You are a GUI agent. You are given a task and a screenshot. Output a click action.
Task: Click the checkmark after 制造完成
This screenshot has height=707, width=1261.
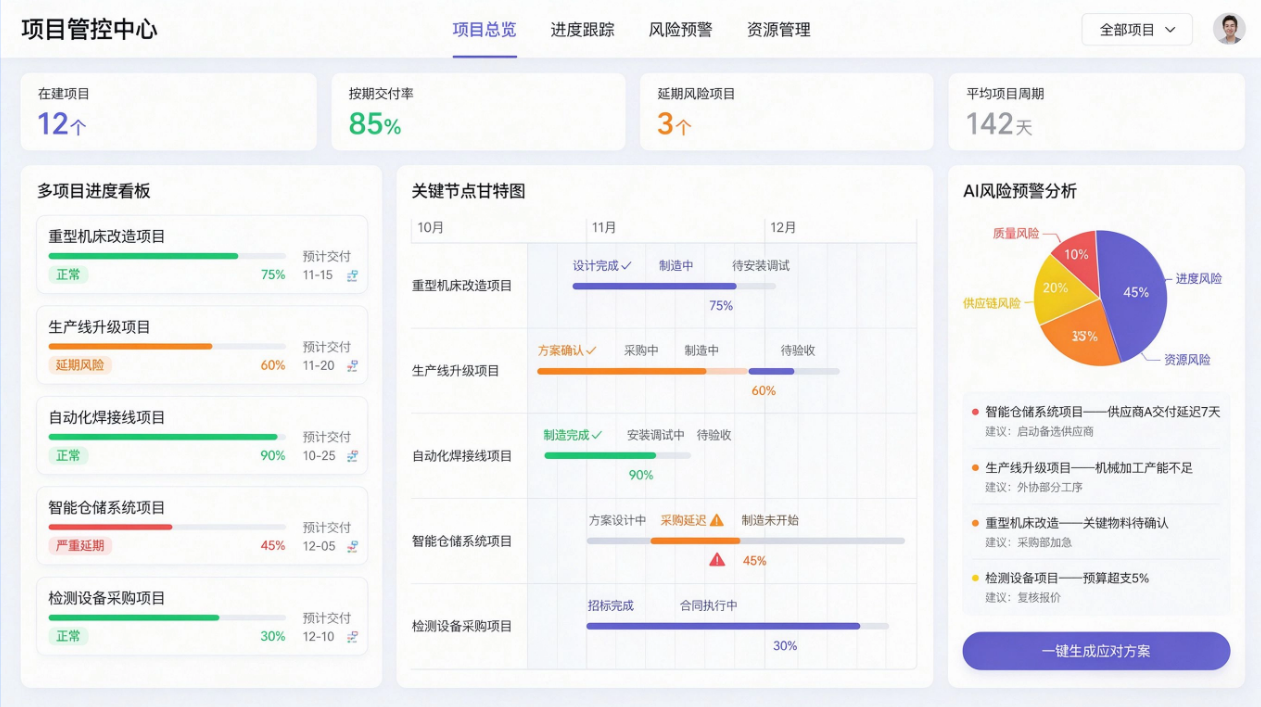pyautogui.click(x=597, y=435)
